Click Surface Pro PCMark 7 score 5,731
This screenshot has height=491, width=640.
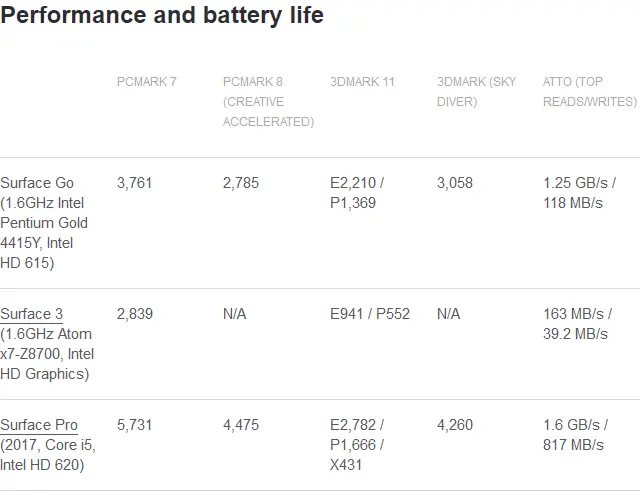pyautogui.click(x=134, y=425)
